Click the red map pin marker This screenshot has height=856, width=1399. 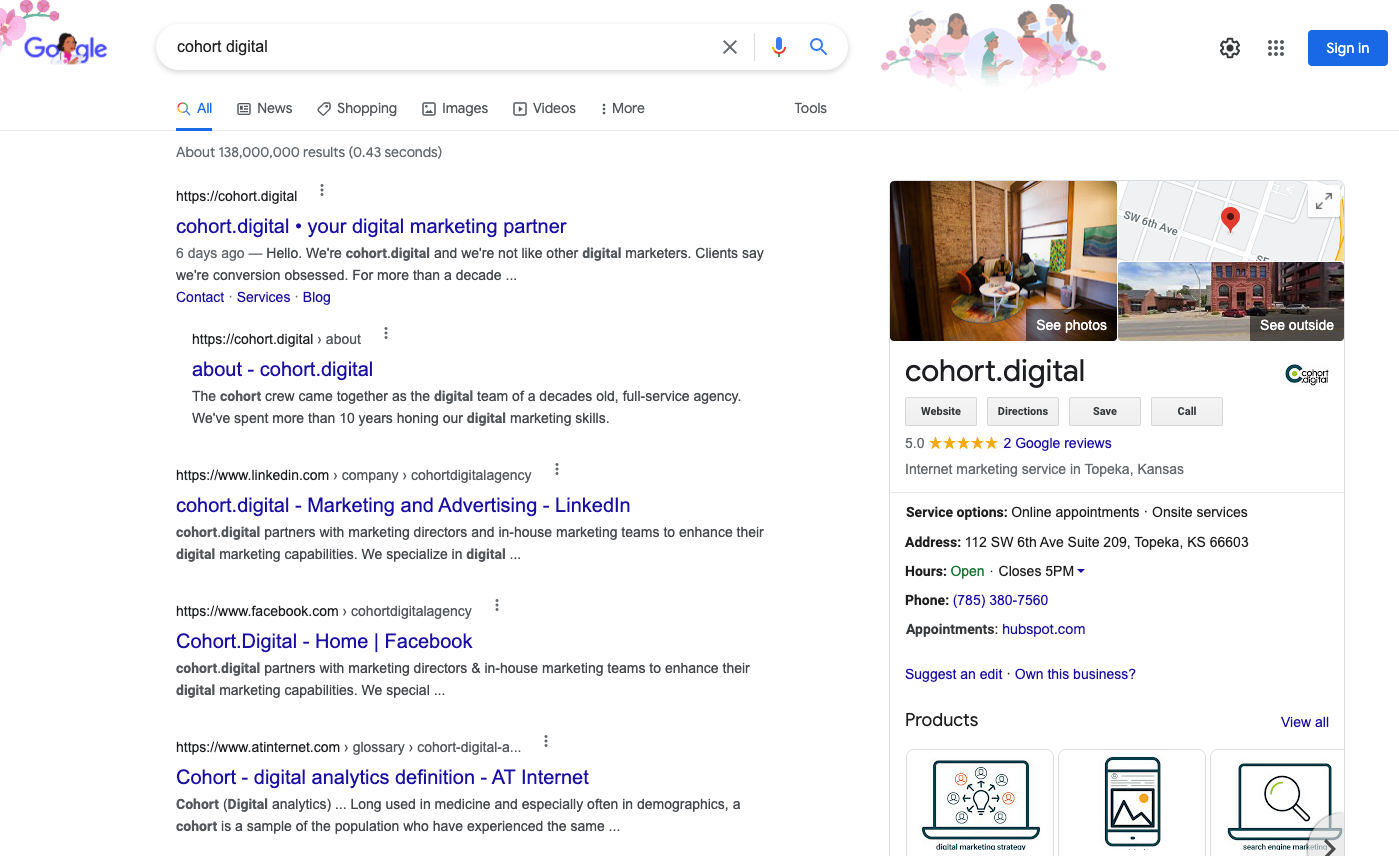1230,219
